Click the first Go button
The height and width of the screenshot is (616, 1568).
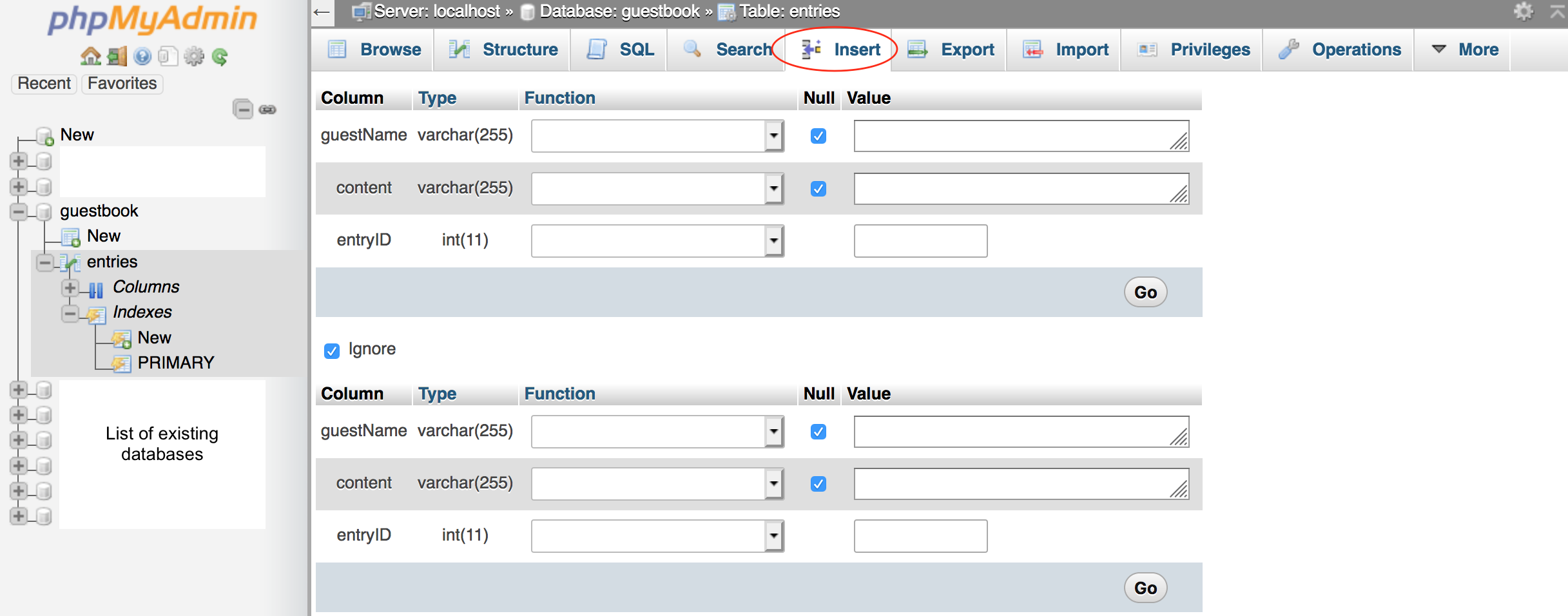(1145, 292)
